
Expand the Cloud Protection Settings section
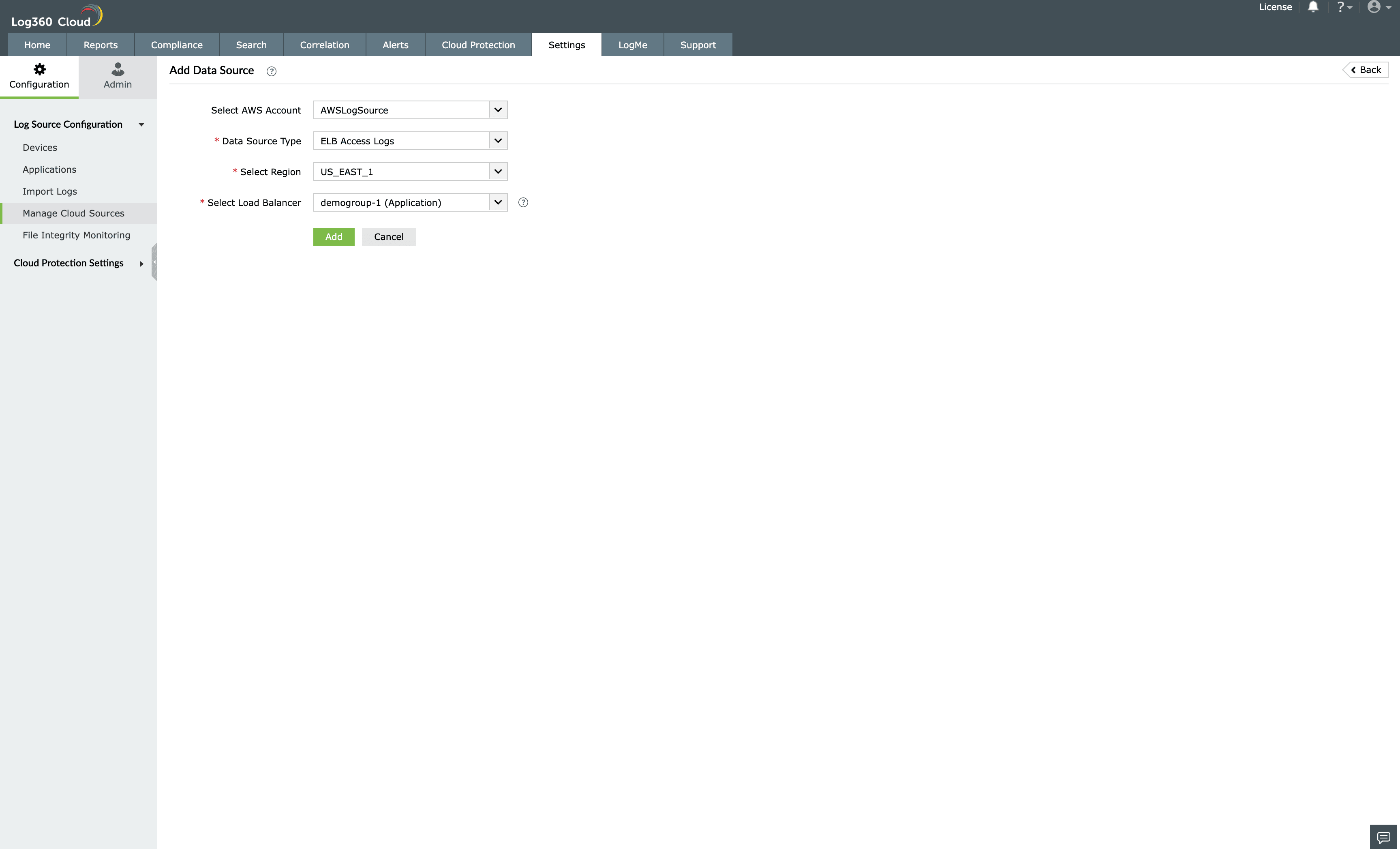point(141,264)
